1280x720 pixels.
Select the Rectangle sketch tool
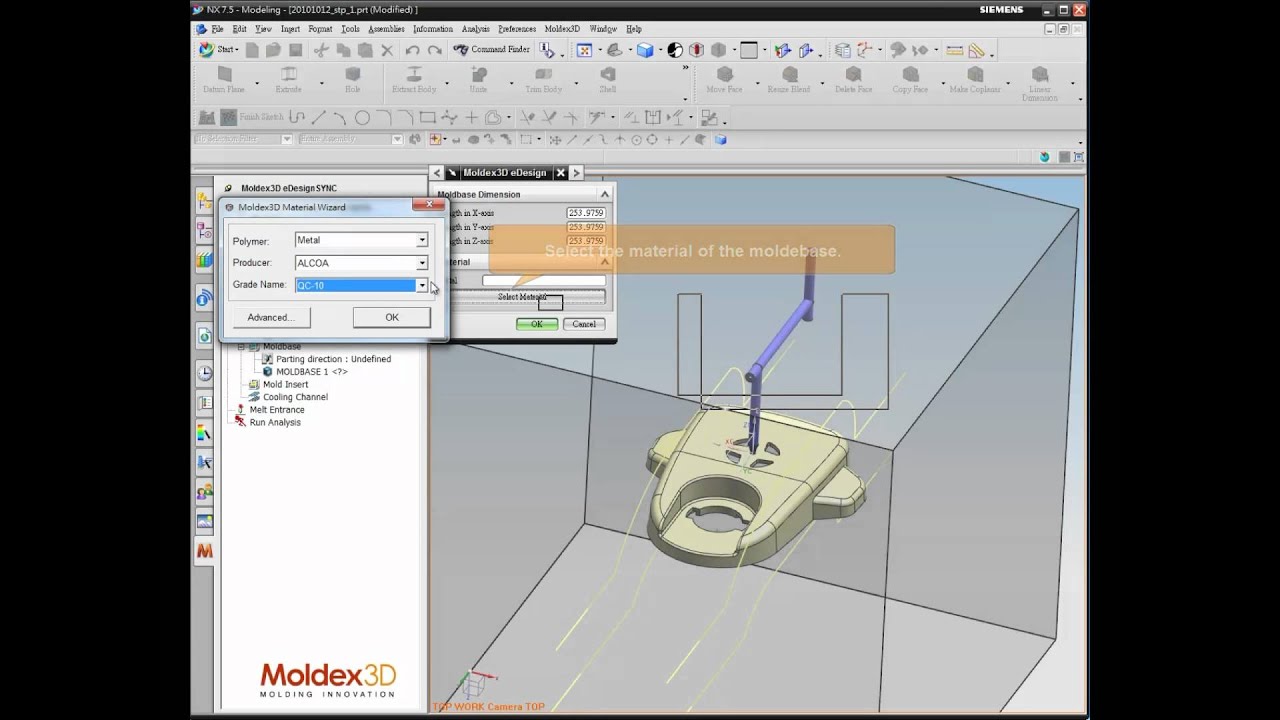coord(428,118)
